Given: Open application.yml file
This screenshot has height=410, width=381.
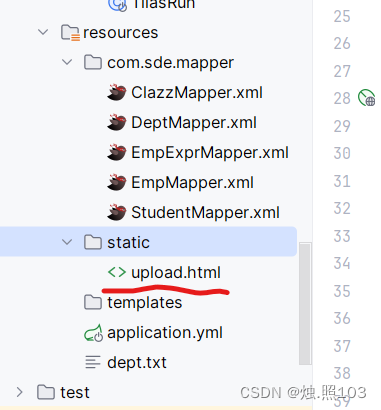Looking at the screenshot, I should 165,333.
